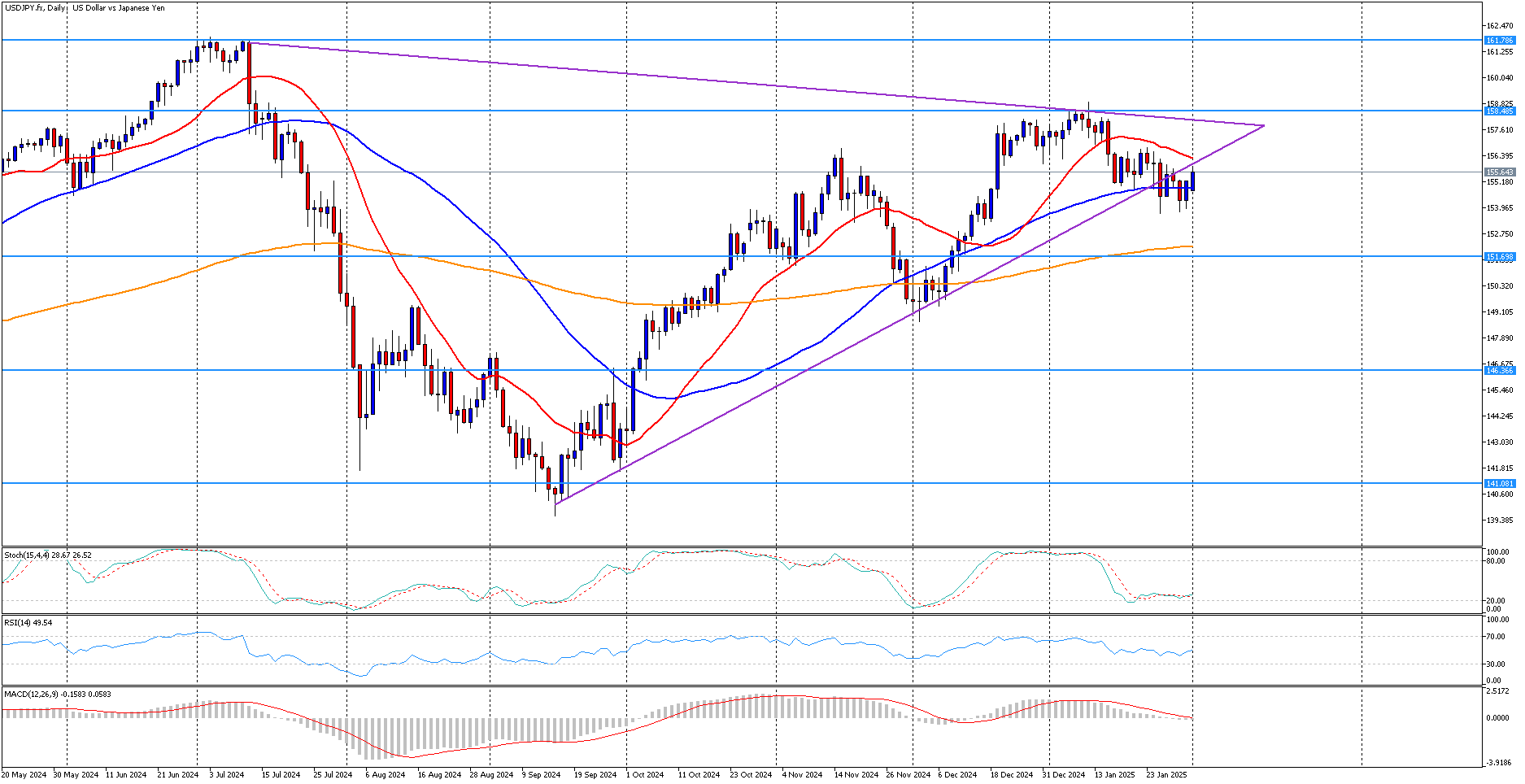Select the 146.366 horizontal level label
The width and height of the screenshot is (1525, 784).
[1499, 370]
